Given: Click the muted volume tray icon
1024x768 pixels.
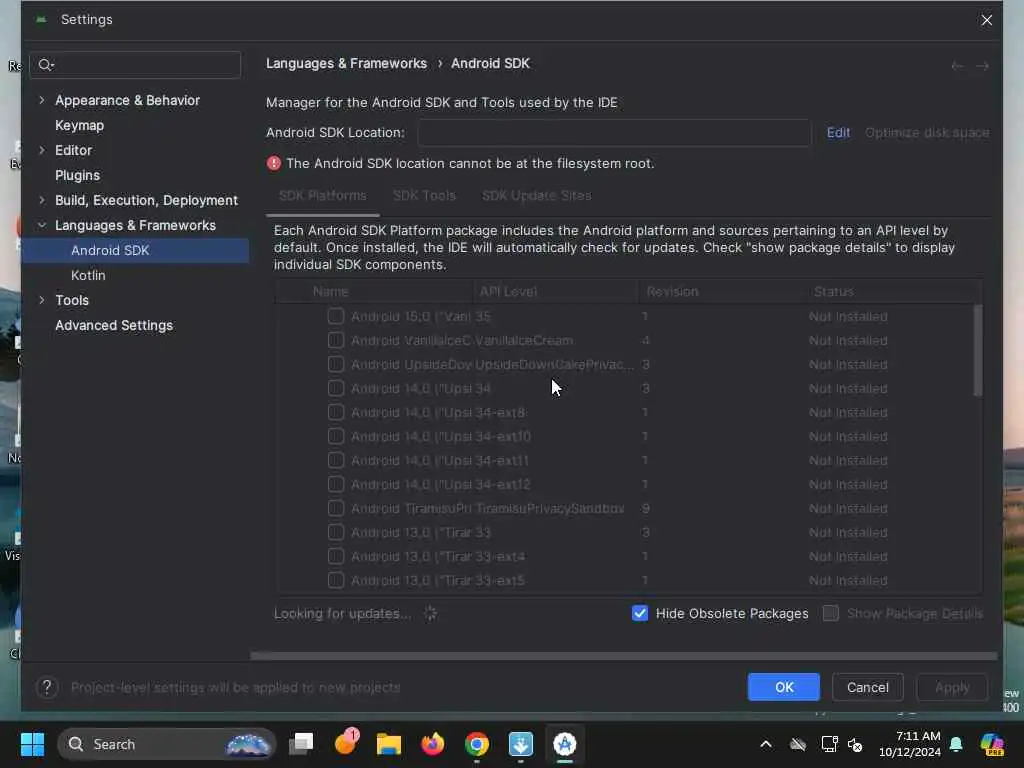Looking at the screenshot, I should [855, 744].
